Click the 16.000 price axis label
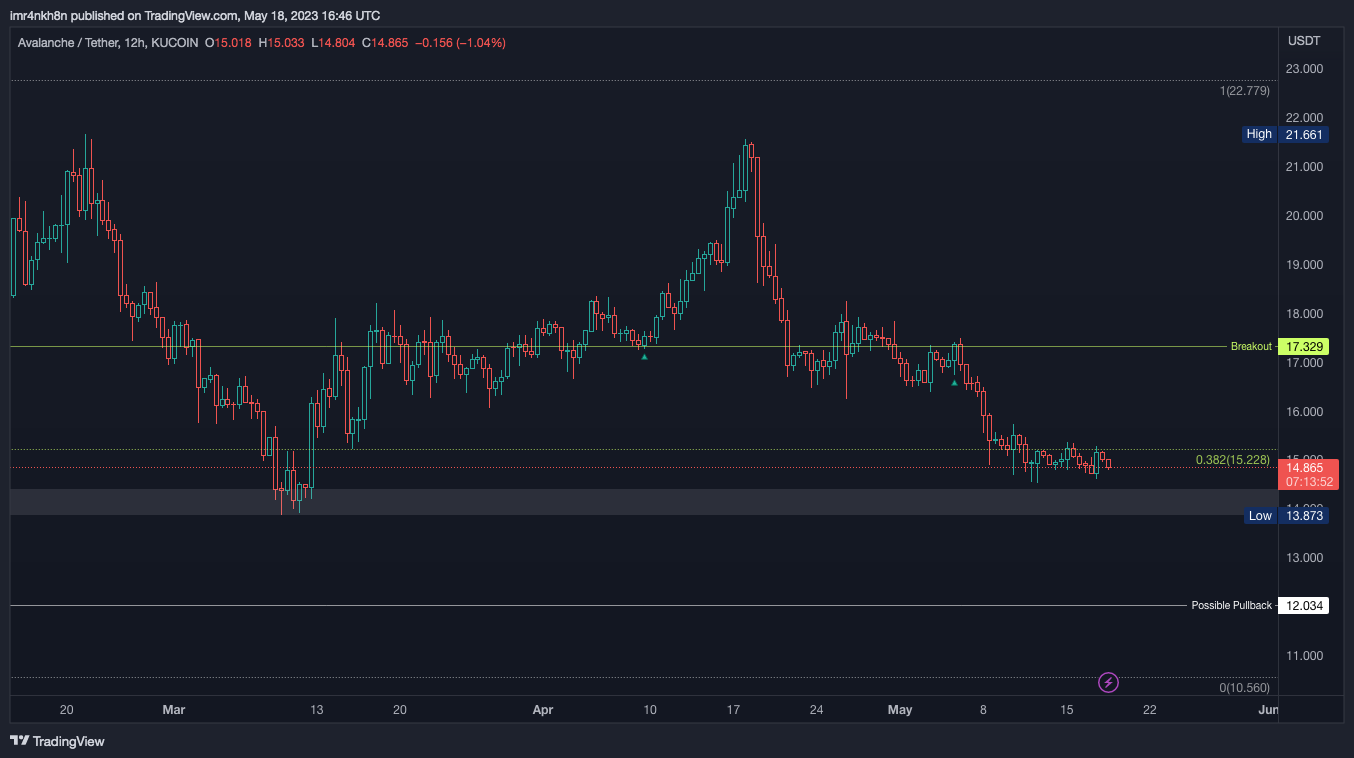The image size is (1354, 758). (1305, 412)
